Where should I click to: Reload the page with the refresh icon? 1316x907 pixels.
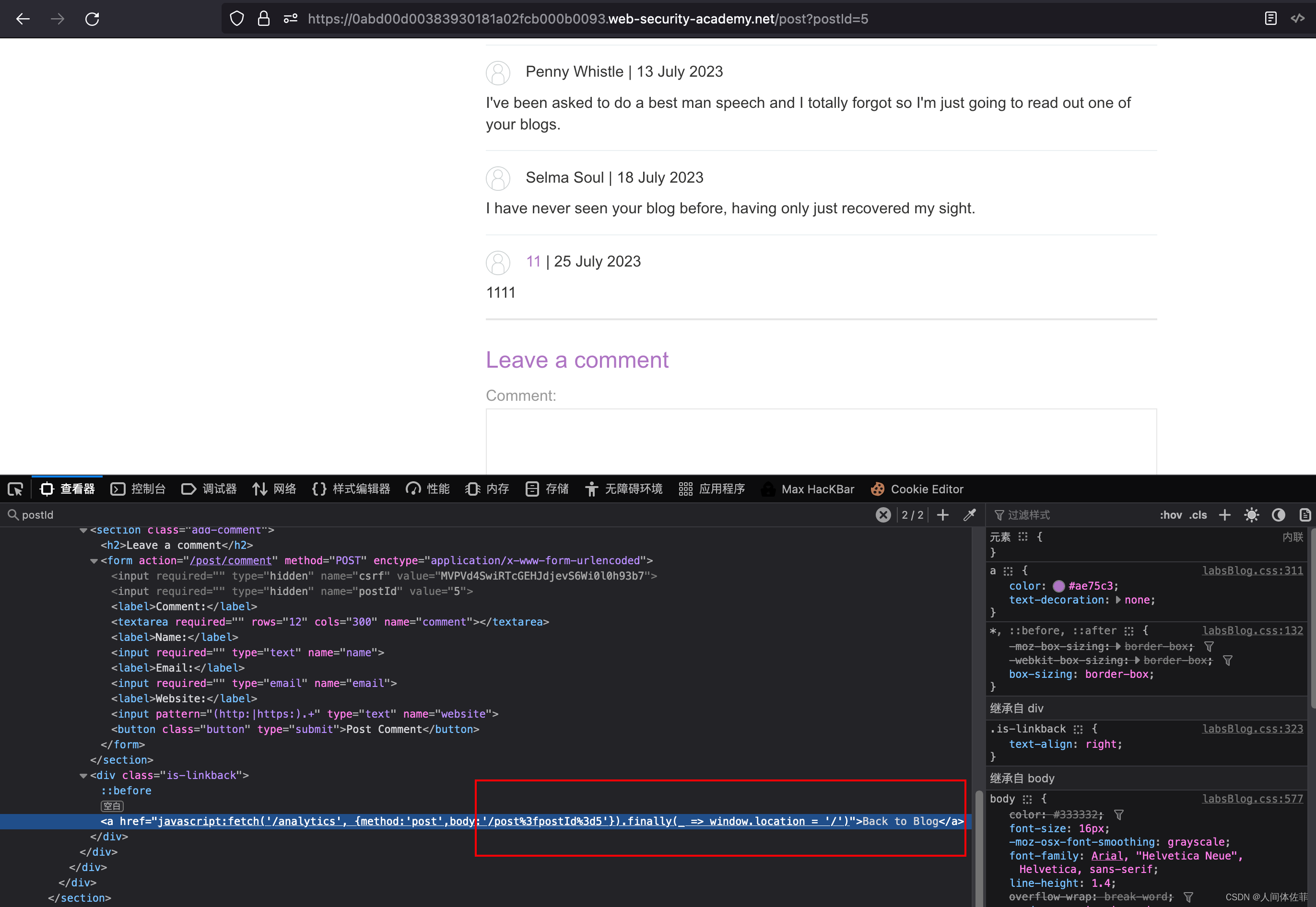(x=92, y=19)
